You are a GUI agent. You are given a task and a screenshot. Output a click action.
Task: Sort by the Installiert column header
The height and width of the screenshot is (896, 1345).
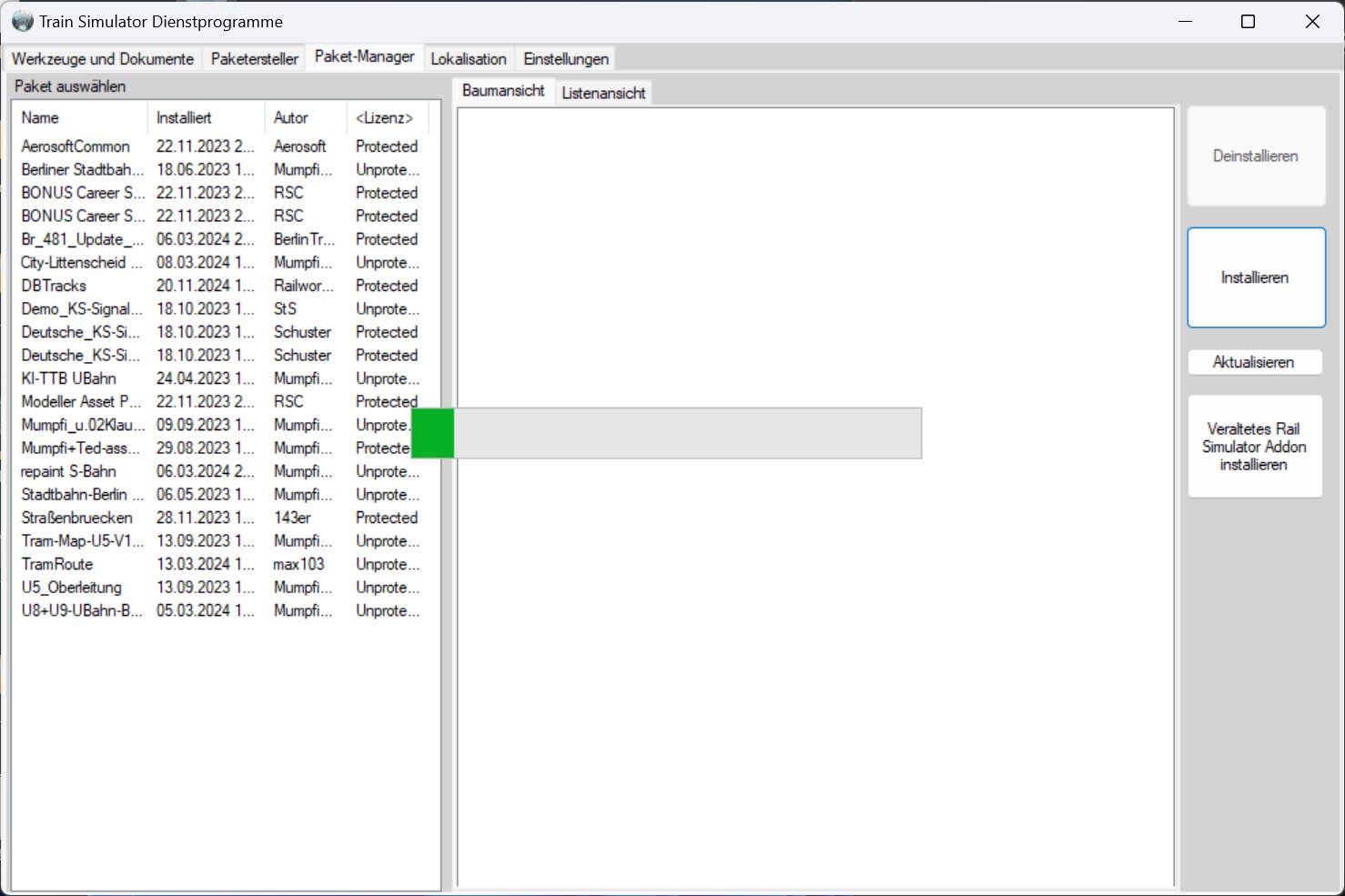point(206,117)
